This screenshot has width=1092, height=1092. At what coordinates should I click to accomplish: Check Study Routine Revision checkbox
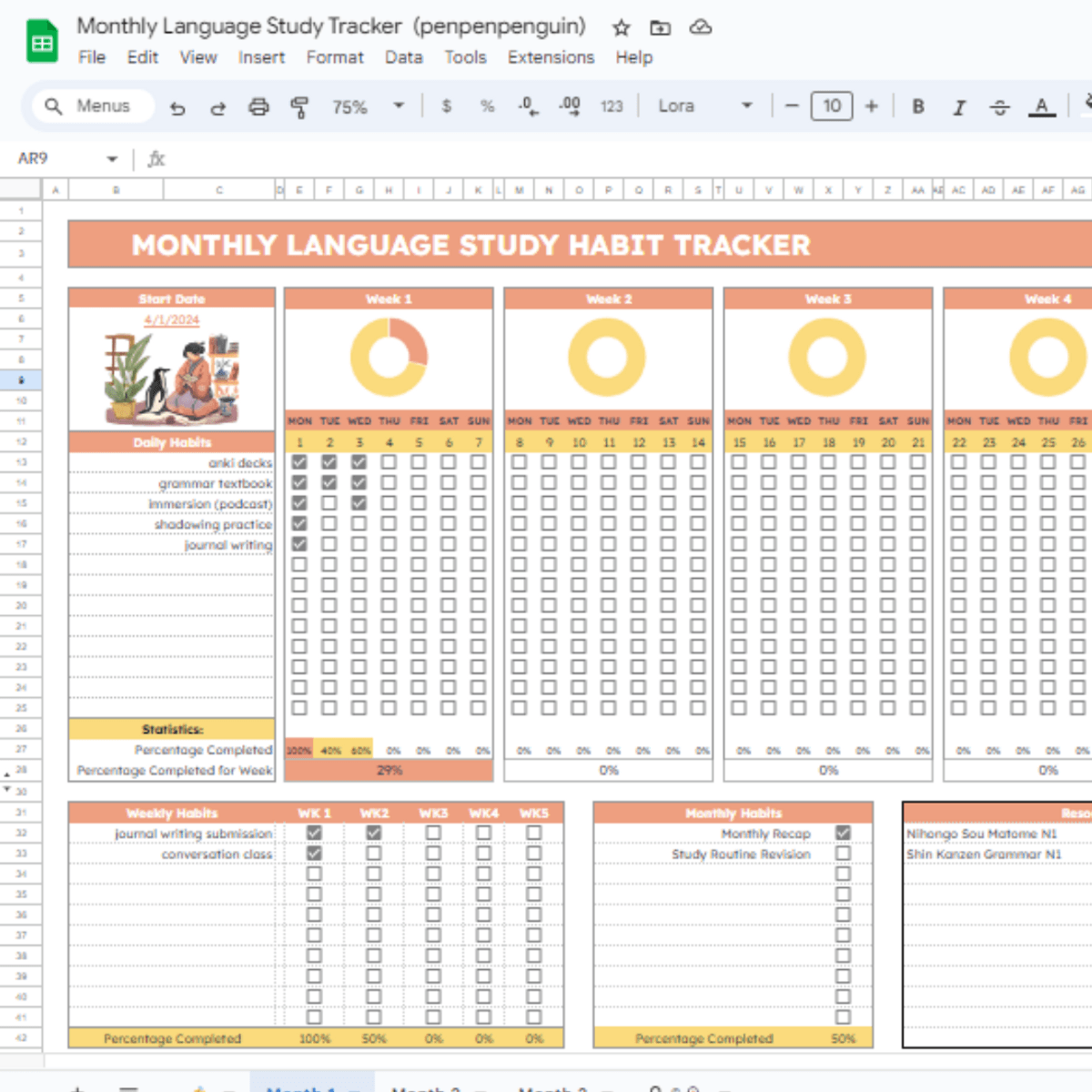click(x=843, y=854)
